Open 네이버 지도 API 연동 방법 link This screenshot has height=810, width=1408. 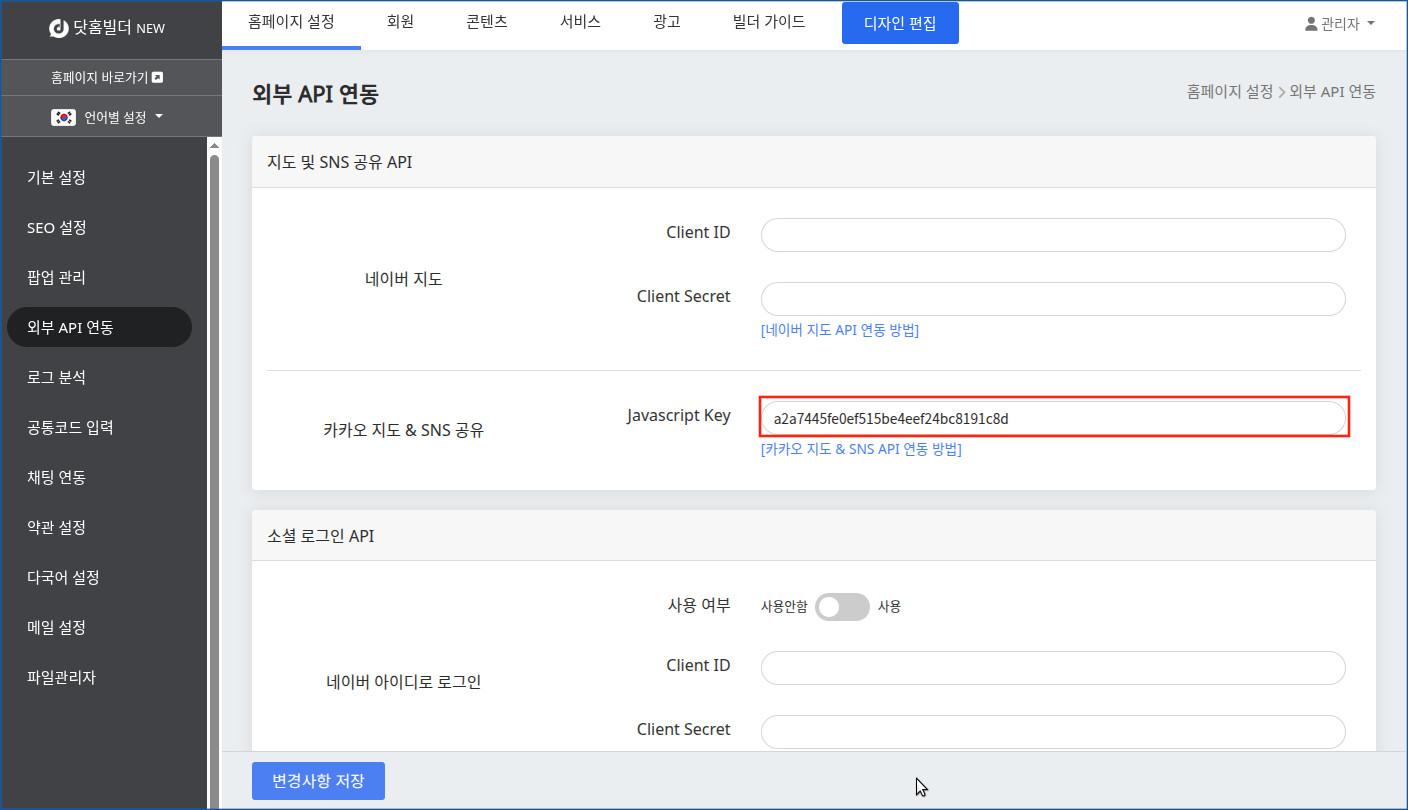(x=839, y=330)
